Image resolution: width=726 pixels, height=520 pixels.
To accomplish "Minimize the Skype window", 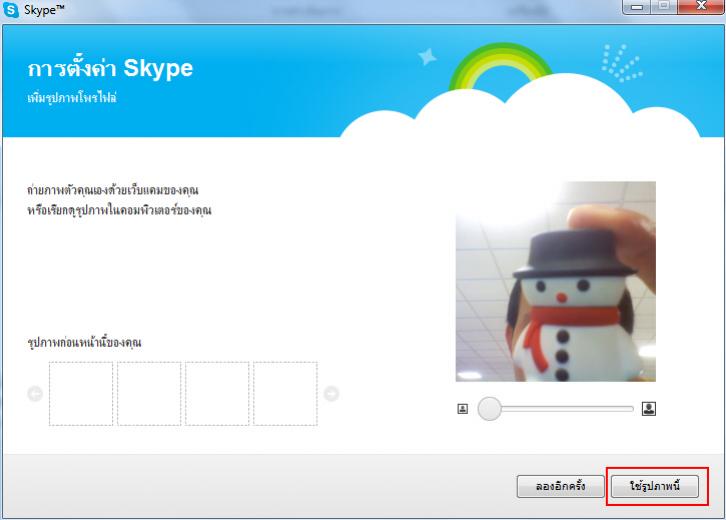I will tap(637, 6).
